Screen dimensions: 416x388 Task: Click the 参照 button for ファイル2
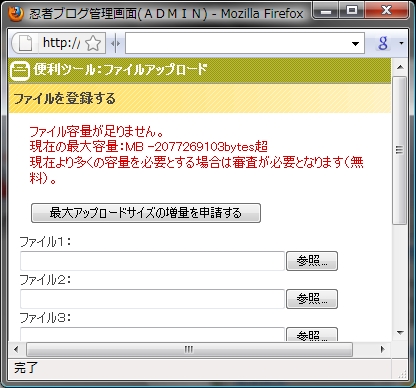312,299
